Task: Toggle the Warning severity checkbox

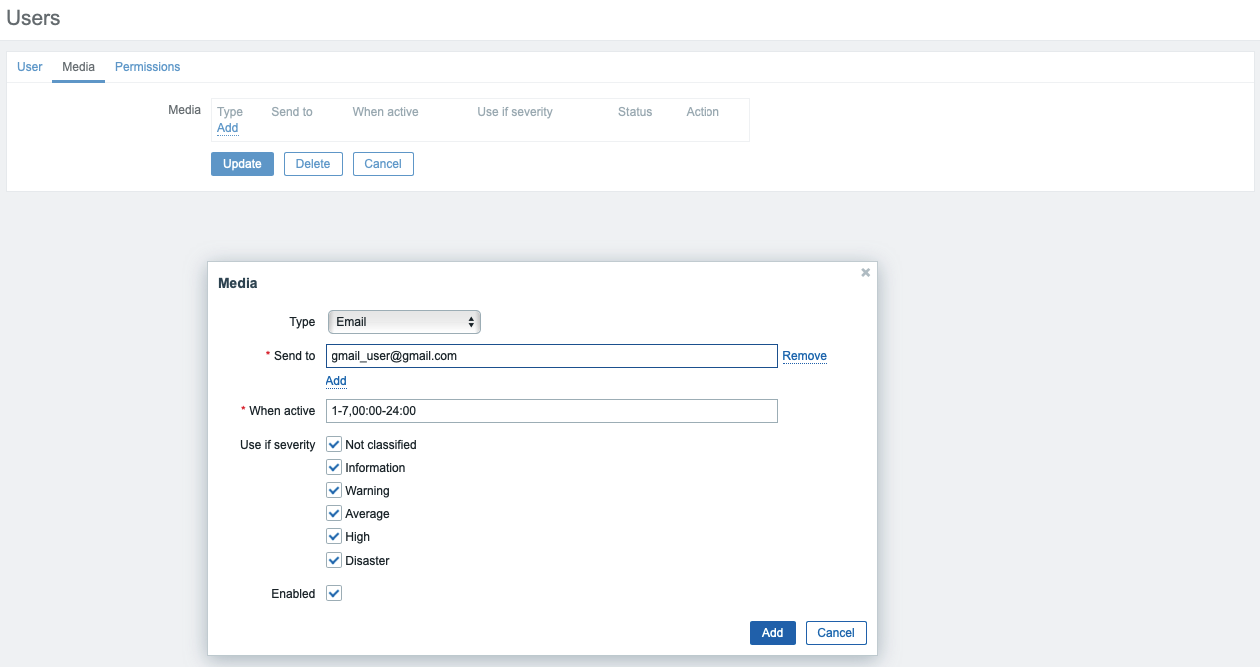Action: click(334, 490)
